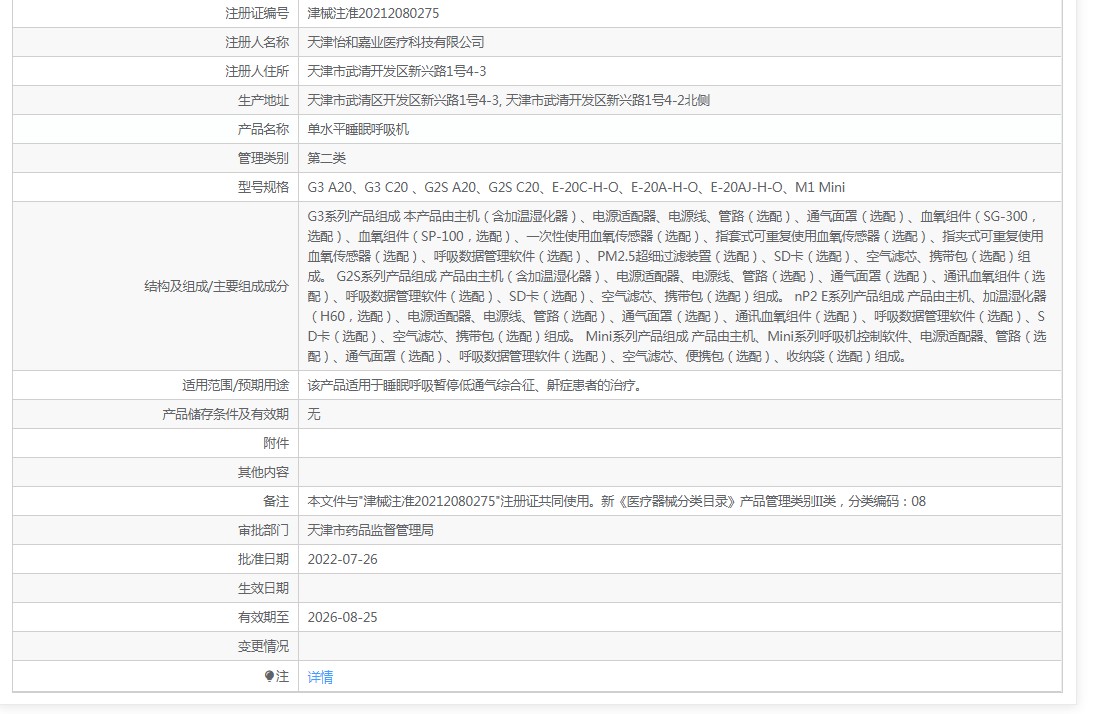Screen dimensions: 1093x714
Task: Select product name 单水平睡眠呼吸机
Action: point(358,130)
